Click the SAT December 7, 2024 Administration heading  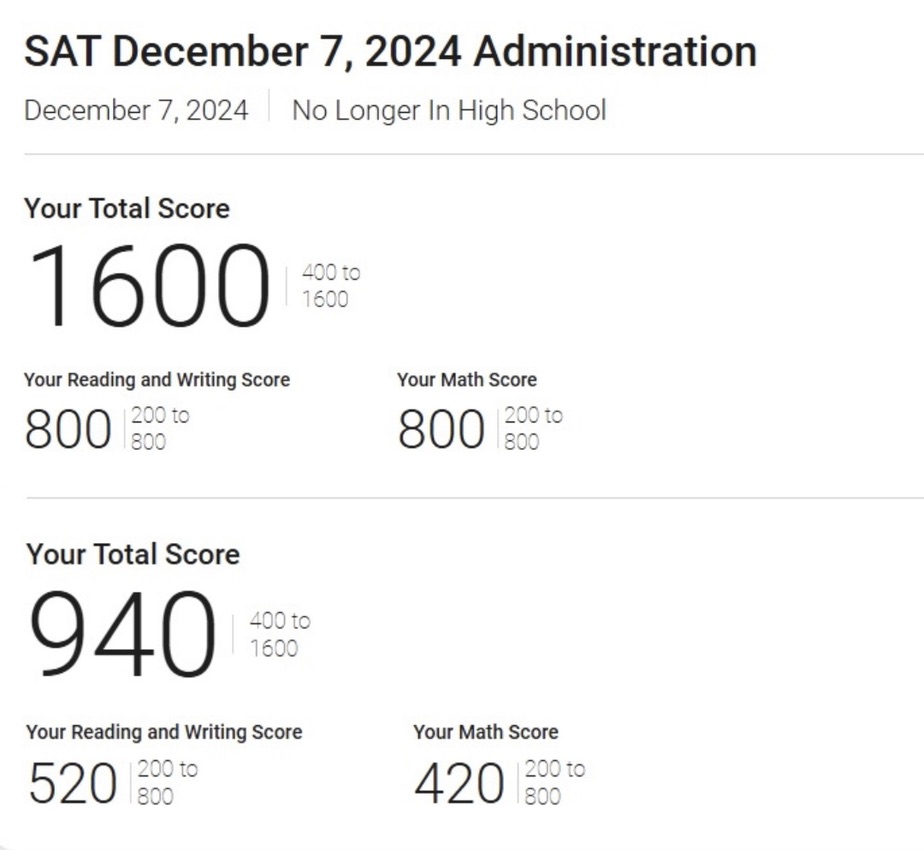[390, 52]
